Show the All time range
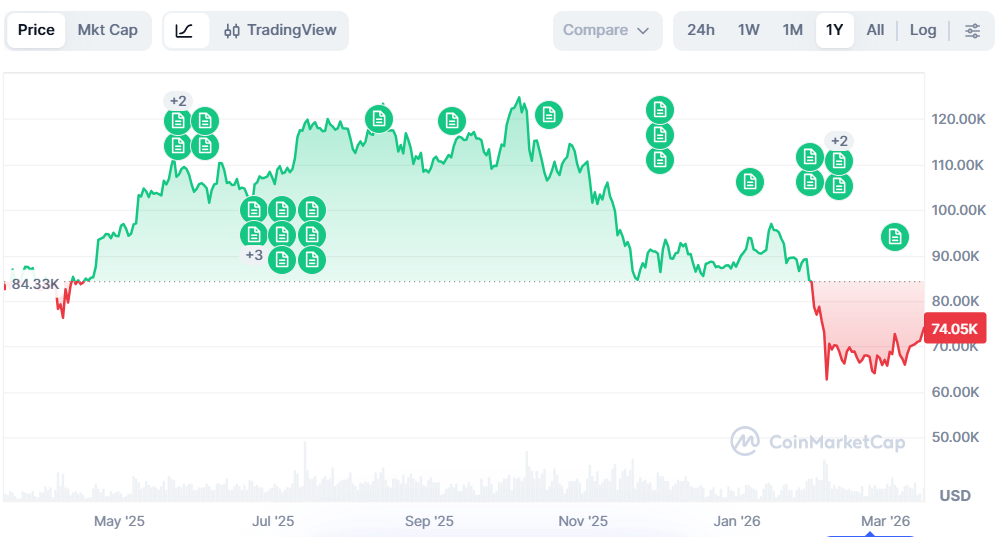1005x537 pixels. (x=875, y=30)
